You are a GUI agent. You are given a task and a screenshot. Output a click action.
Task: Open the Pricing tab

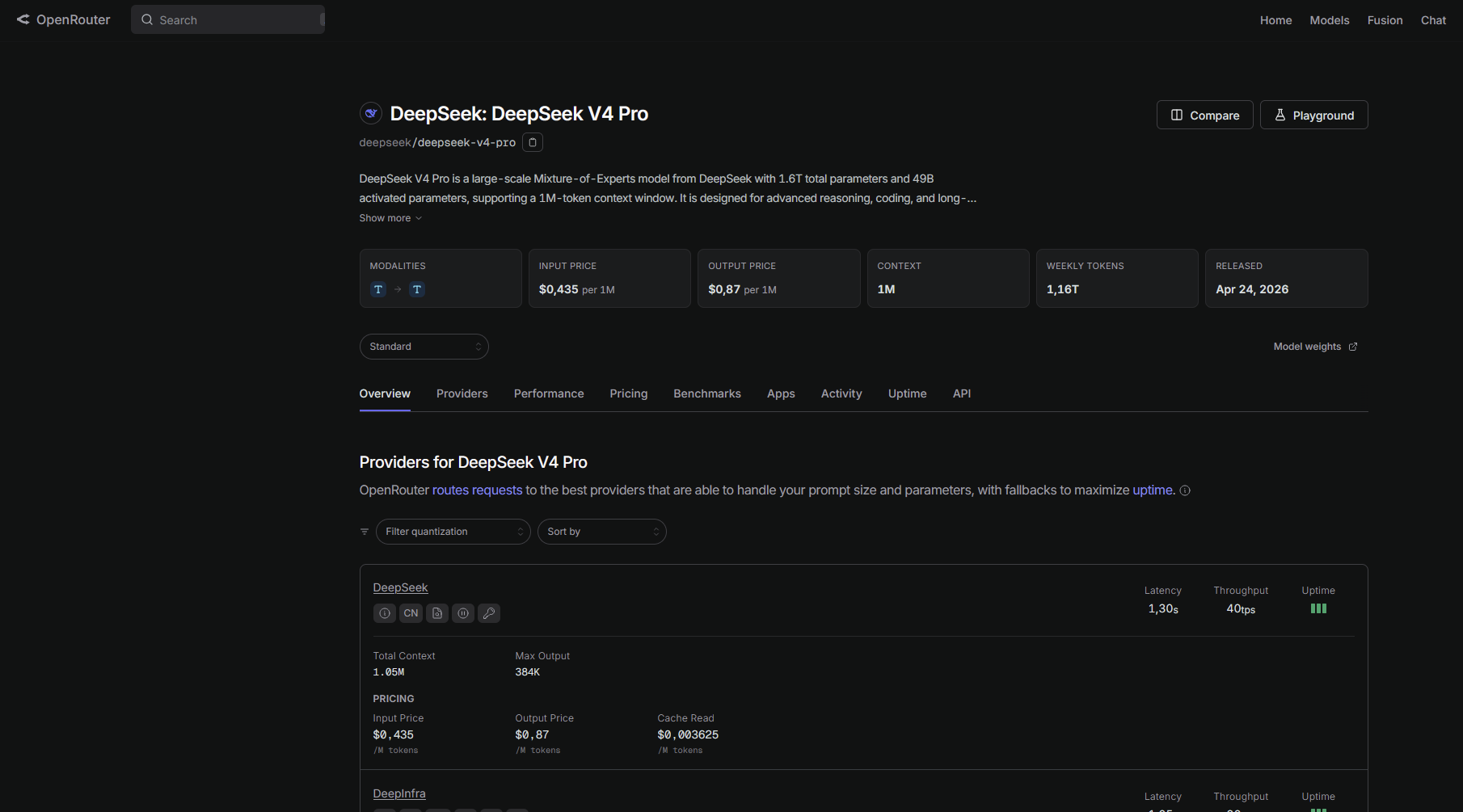point(629,393)
